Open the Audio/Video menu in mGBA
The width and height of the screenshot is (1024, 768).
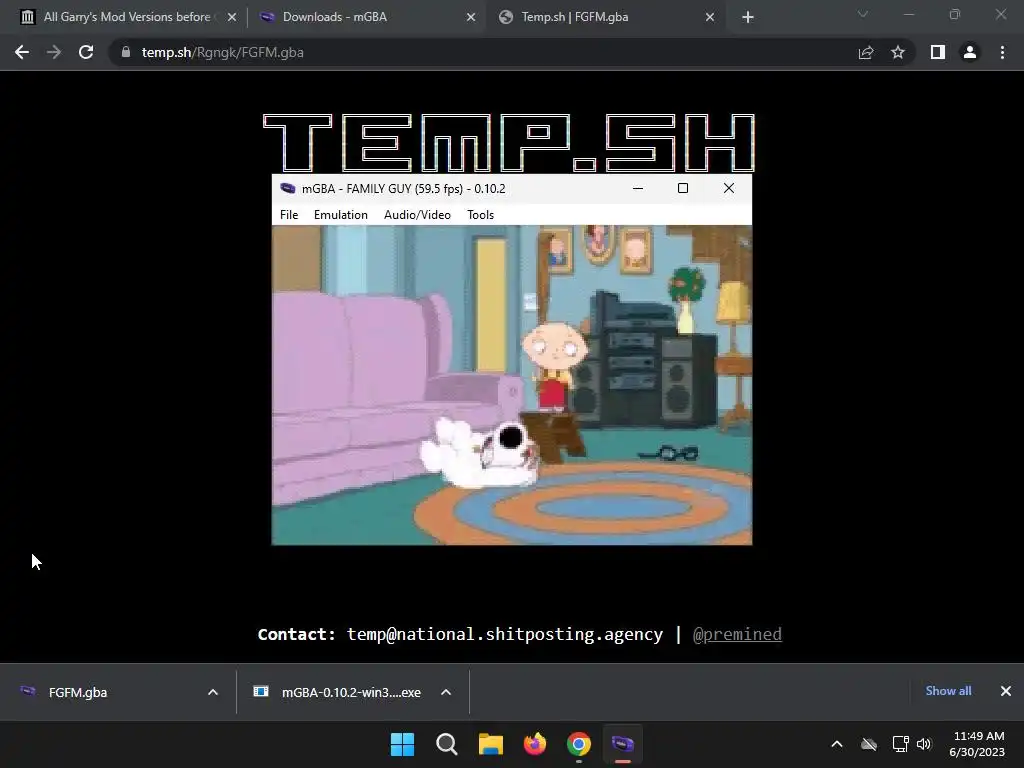point(417,215)
